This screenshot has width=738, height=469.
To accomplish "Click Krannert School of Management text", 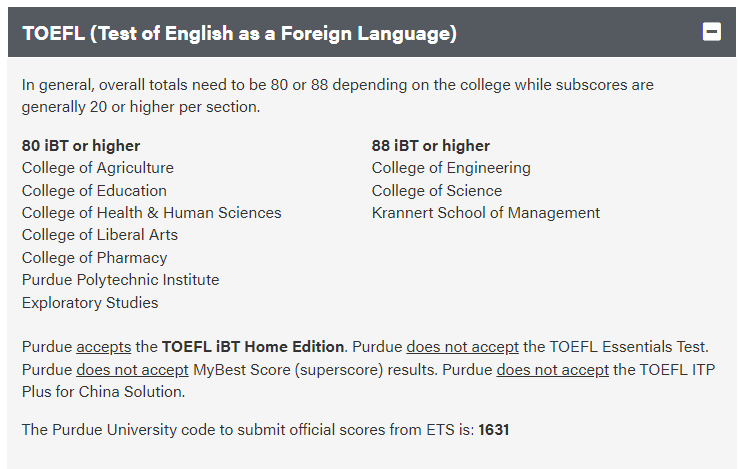I will click(486, 212).
